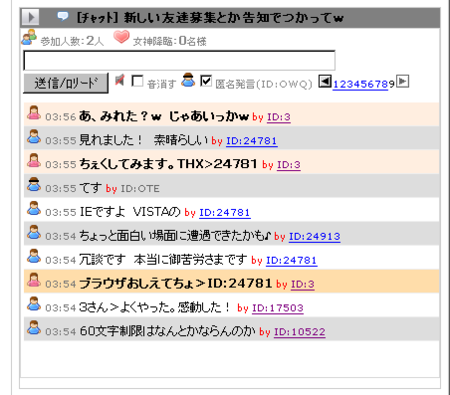The width and height of the screenshot is (450, 395).
Task: Click the heart icon beside 女神降臨
Action: (x=121, y=37)
